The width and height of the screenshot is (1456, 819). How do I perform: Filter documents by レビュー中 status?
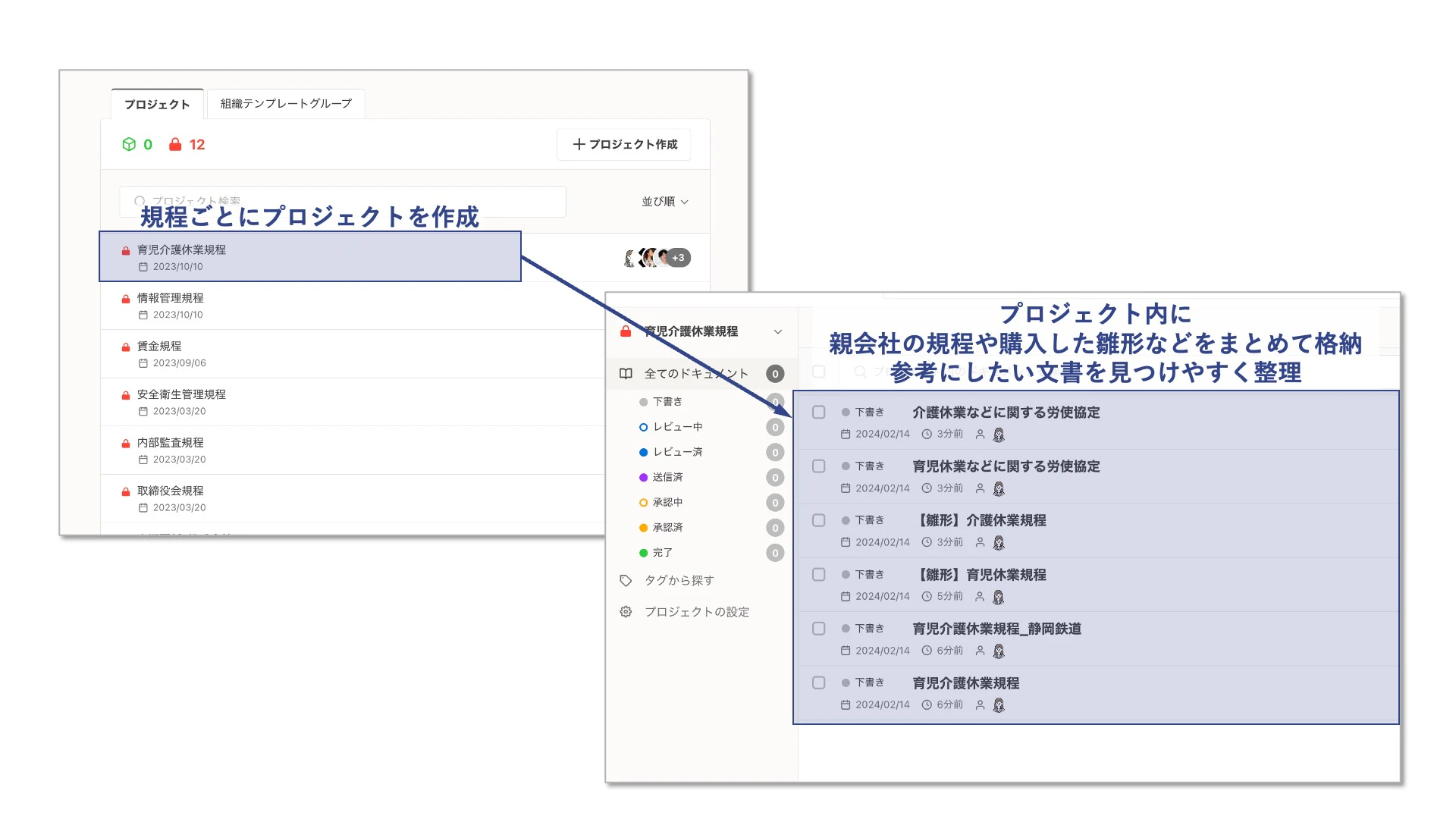[x=677, y=427]
